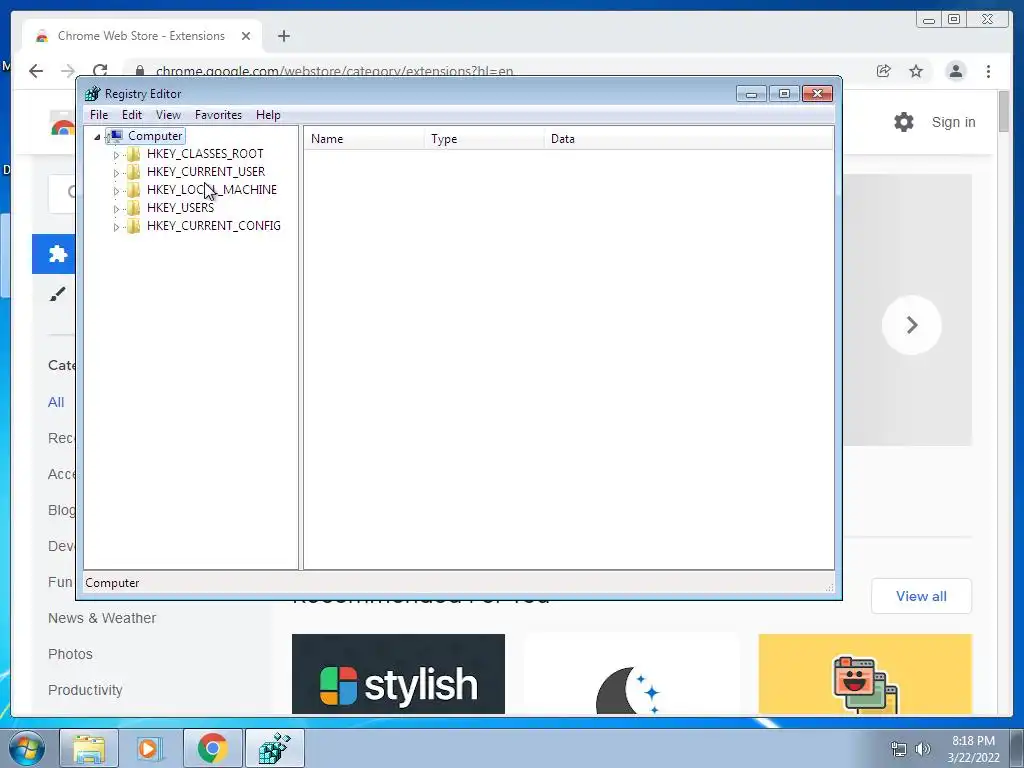1024x768 pixels.
Task: Open Windows Explorer from taskbar
Action: click(x=89, y=748)
